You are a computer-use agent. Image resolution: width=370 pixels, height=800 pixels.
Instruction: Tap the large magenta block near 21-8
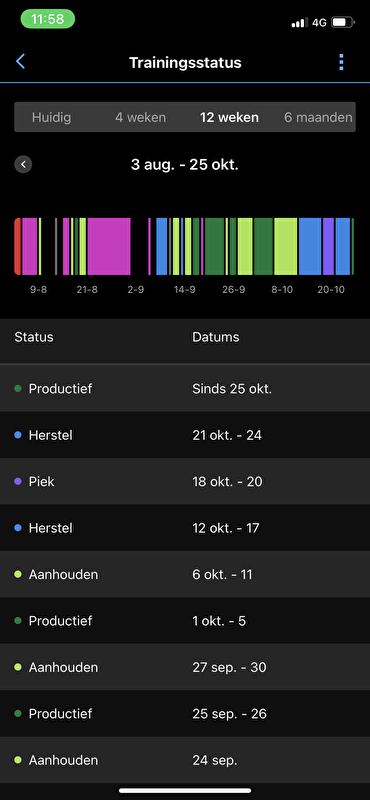coord(109,246)
